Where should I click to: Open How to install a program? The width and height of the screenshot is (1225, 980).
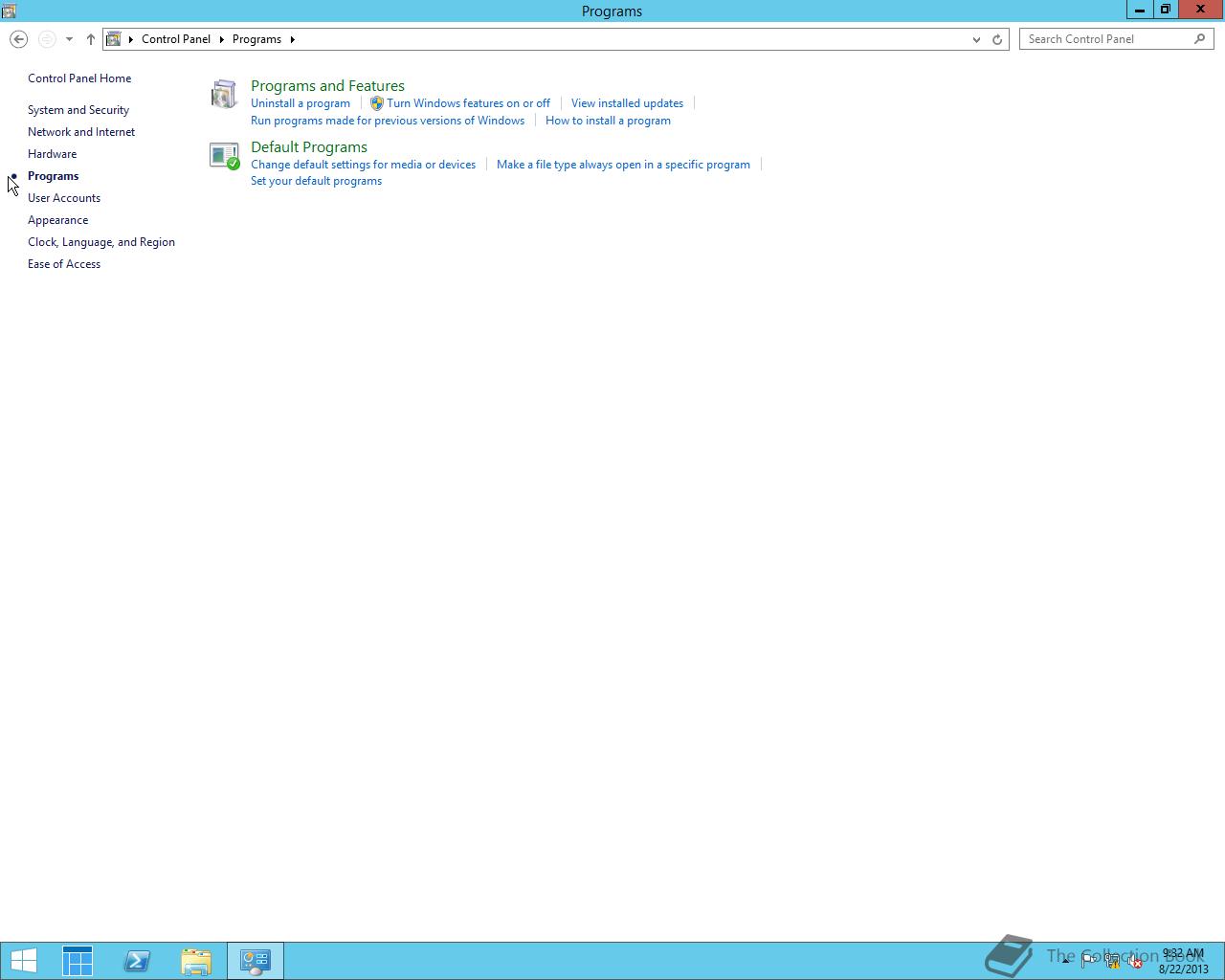pyautogui.click(x=608, y=121)
